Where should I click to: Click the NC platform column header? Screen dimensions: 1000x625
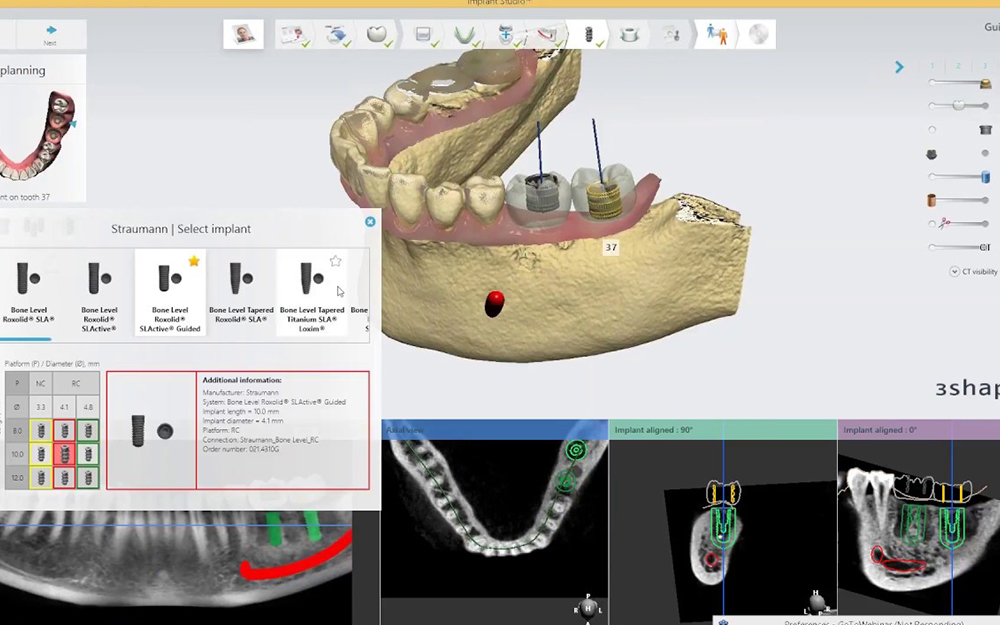pyautogui.click(x=41, y=383)
